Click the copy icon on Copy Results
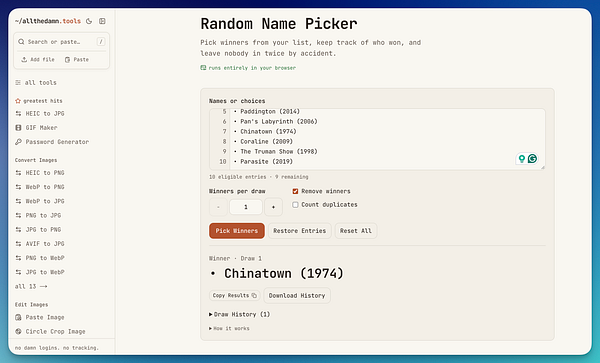 (x=254, y=295)
